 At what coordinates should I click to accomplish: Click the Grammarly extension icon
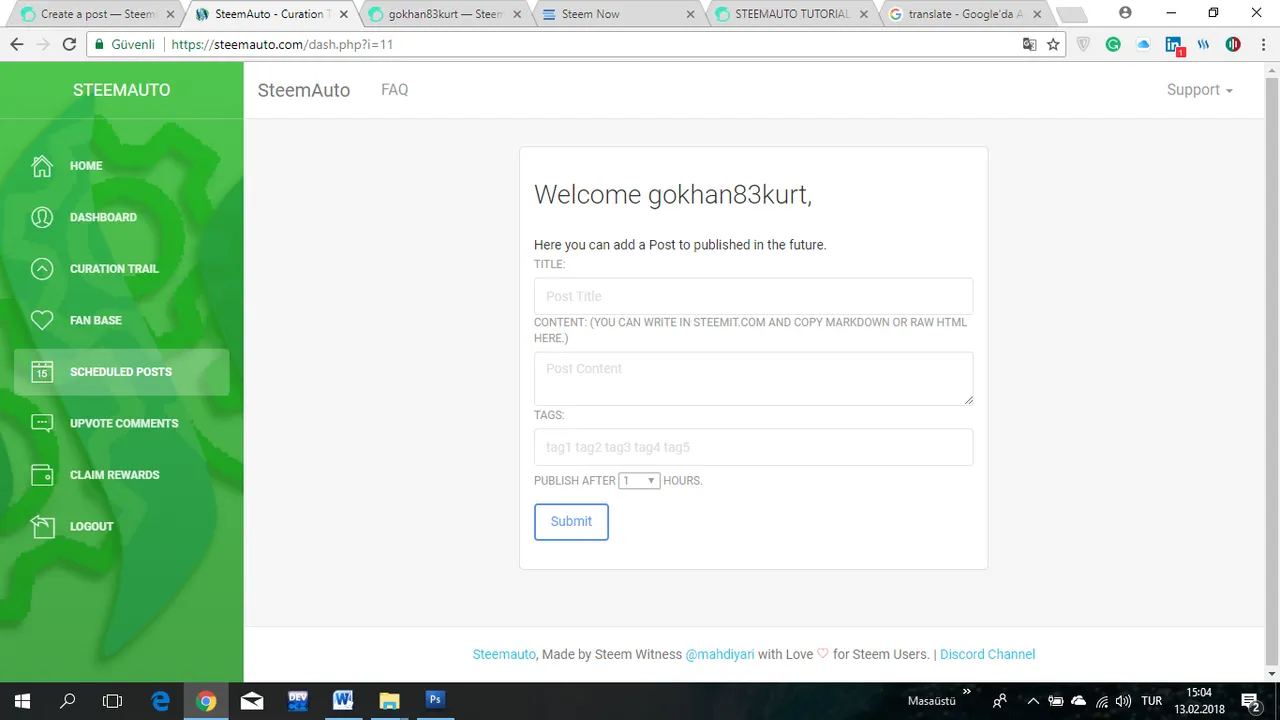coord(1113,44)
